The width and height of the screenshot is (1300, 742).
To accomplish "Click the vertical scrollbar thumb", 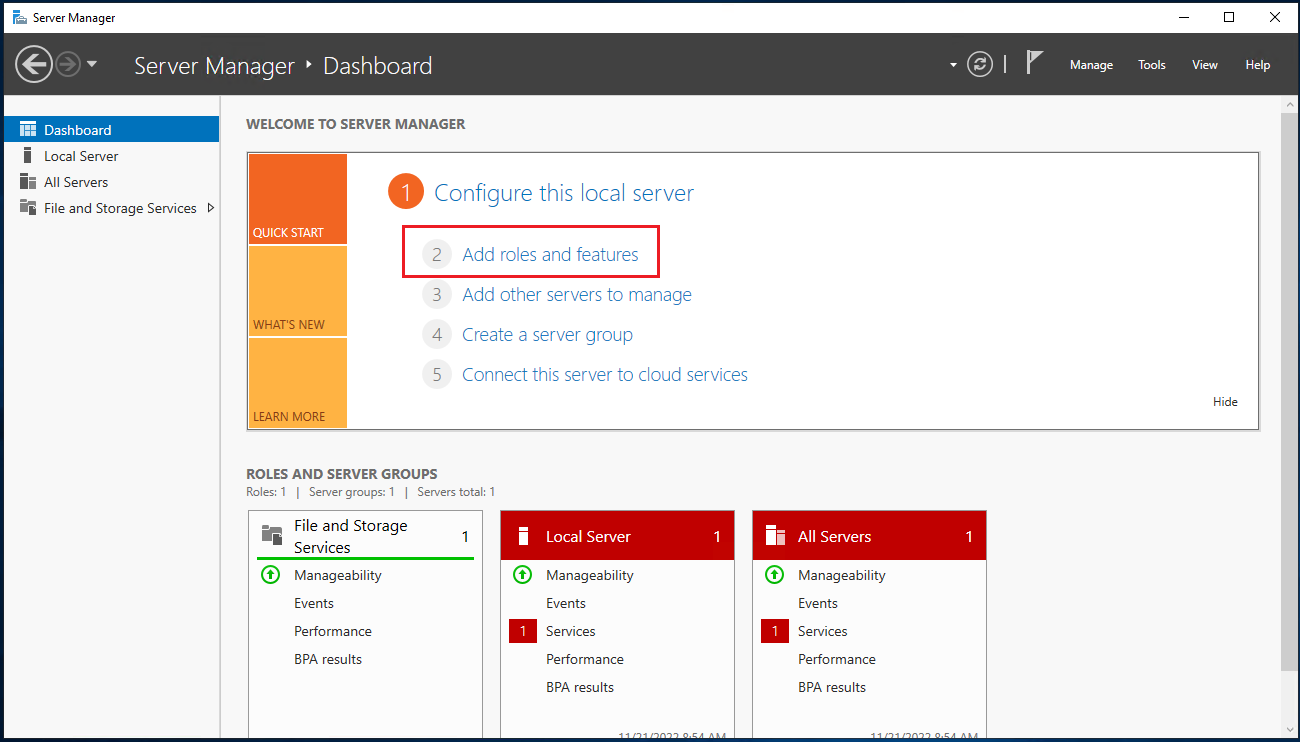I will tap(1288, 390).
